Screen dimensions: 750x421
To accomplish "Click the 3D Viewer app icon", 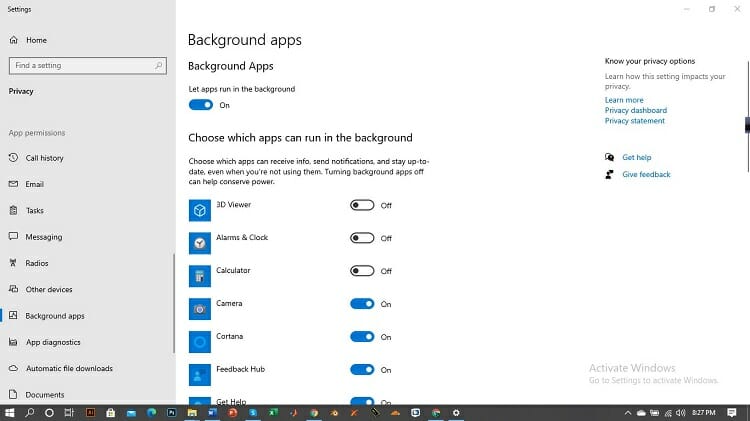I will tap(199, 210).
